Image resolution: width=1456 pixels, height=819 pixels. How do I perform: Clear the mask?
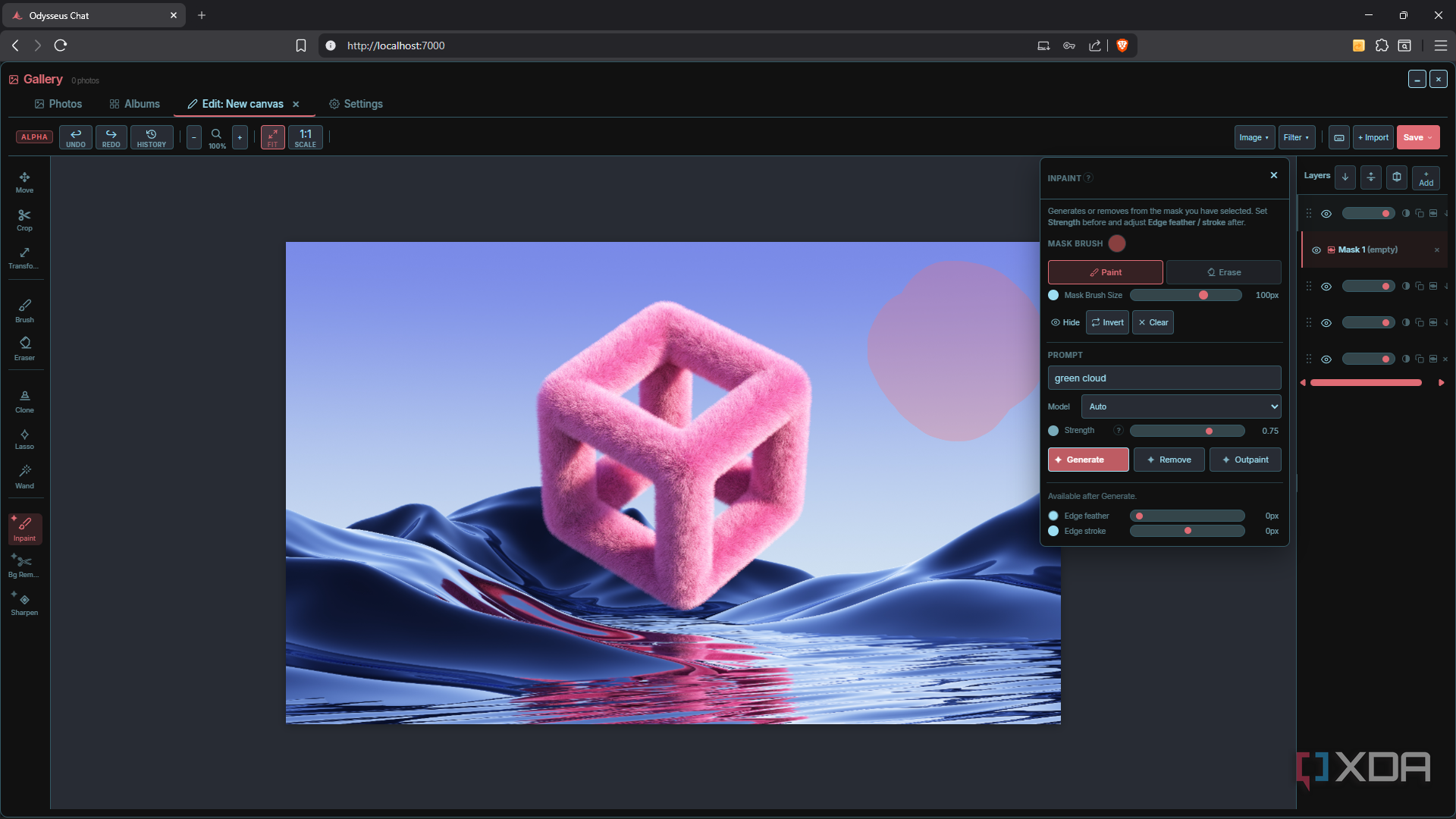(1153, 322)
